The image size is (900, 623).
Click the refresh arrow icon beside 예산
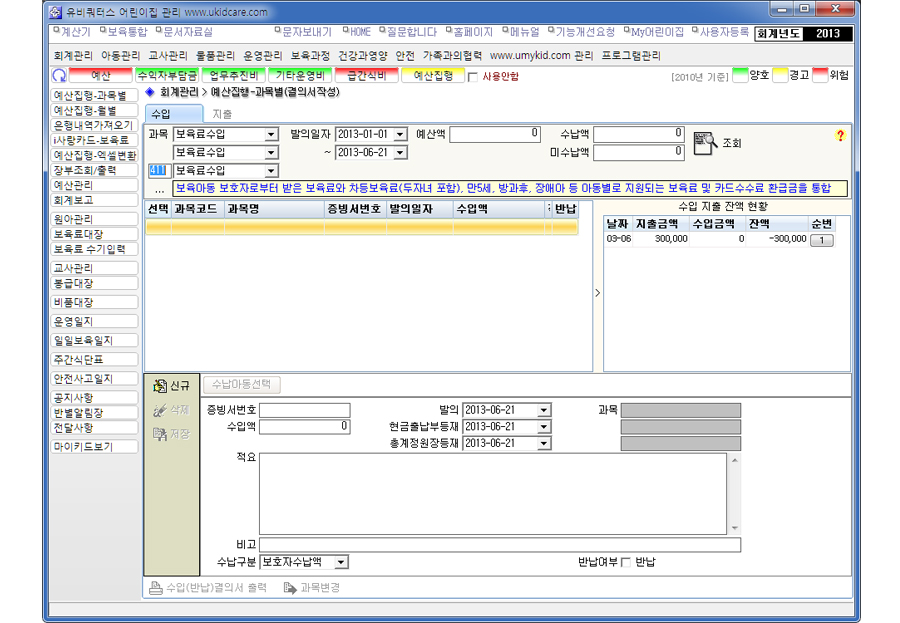59,76
